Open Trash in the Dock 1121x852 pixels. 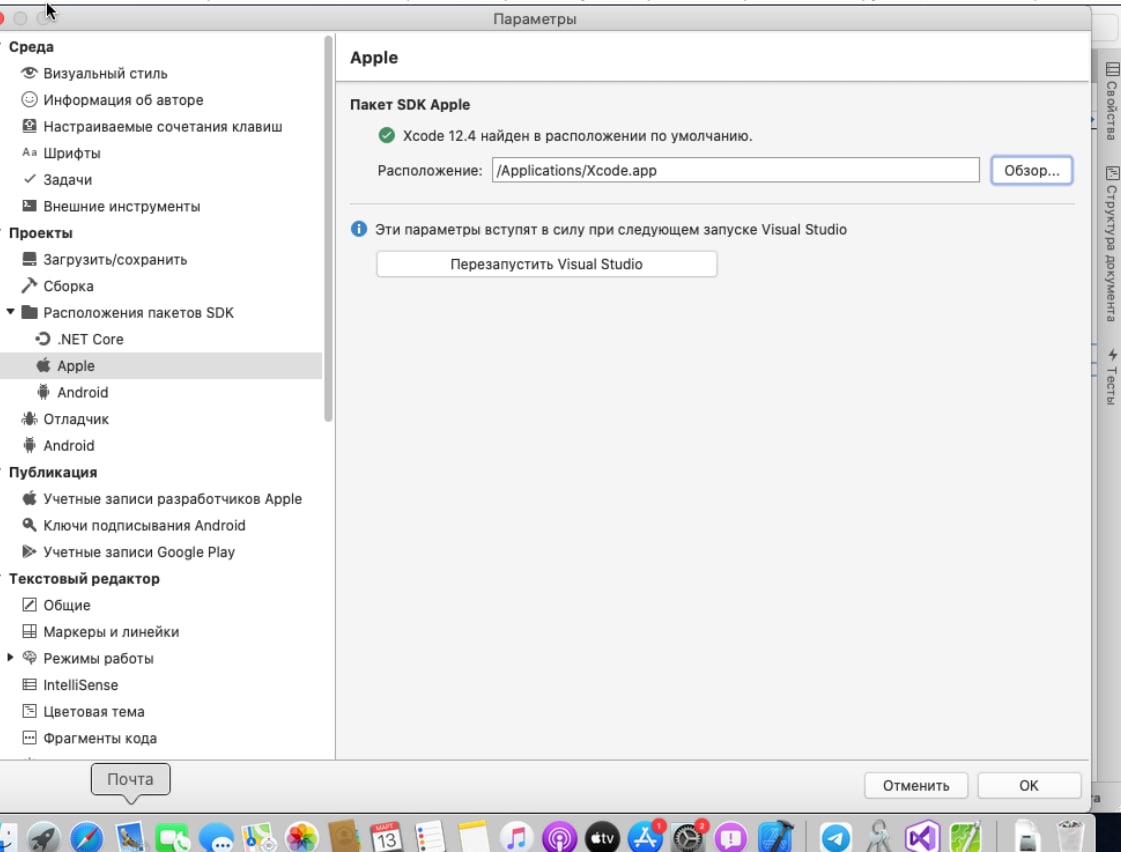(x=1070, y=837)
